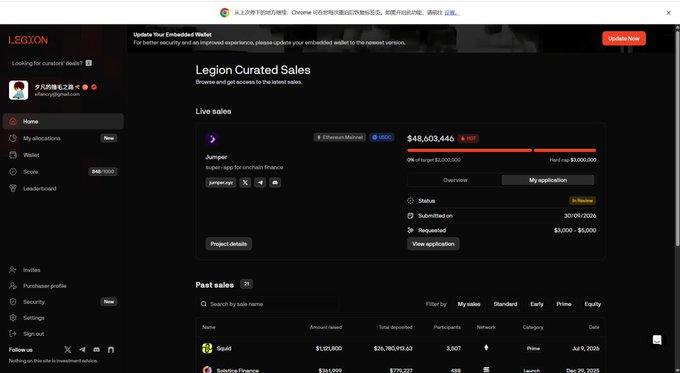680x373 pixels.
Task: Open the settings link in Chrome notification
Action: (x=451, y=13)
